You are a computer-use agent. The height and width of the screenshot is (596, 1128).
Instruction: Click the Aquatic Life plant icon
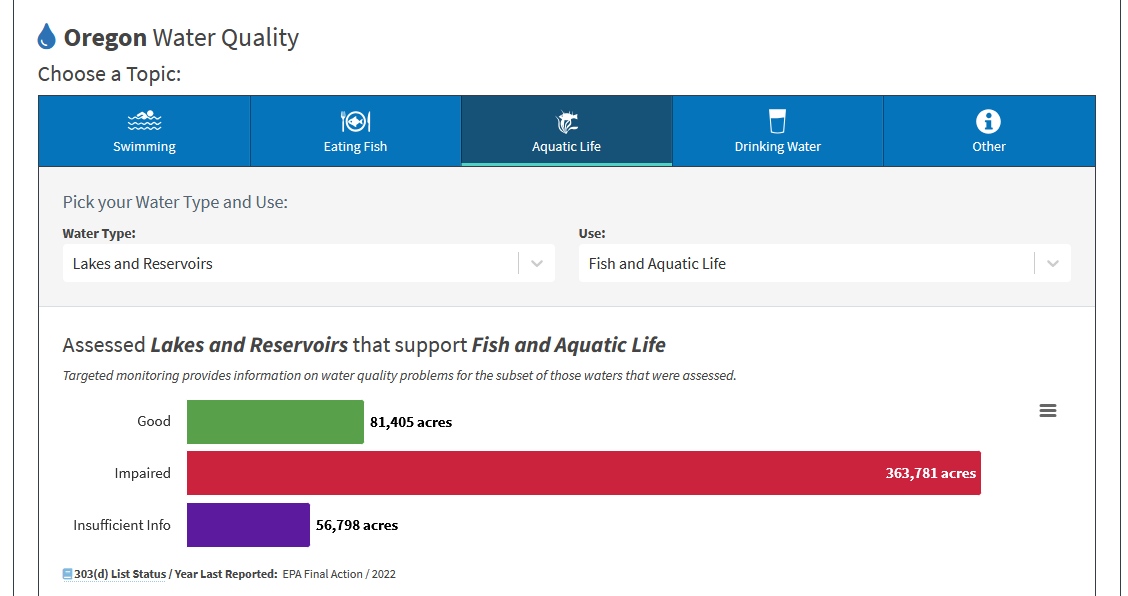[x=566, y=121]
